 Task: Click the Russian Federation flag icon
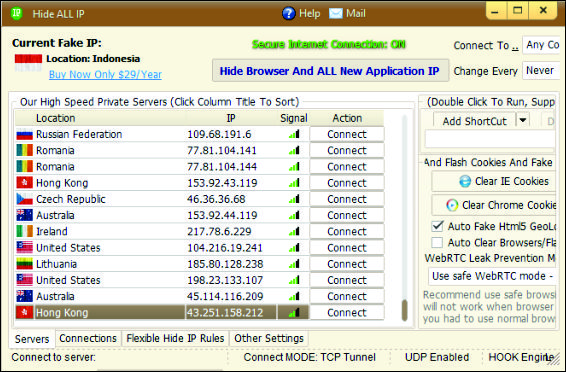pyautogui.click(x=25, y=135)
